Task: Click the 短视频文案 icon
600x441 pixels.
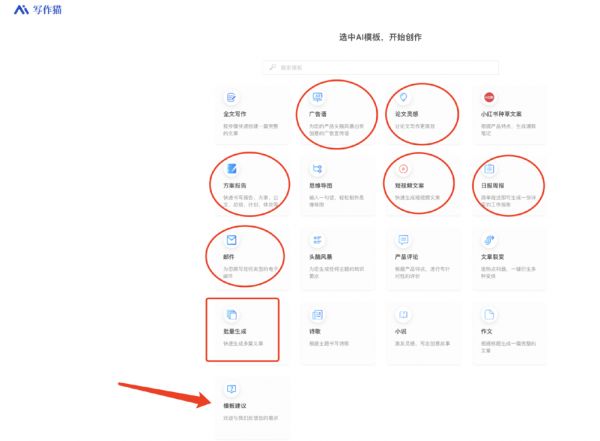Action: pos(404,169)
